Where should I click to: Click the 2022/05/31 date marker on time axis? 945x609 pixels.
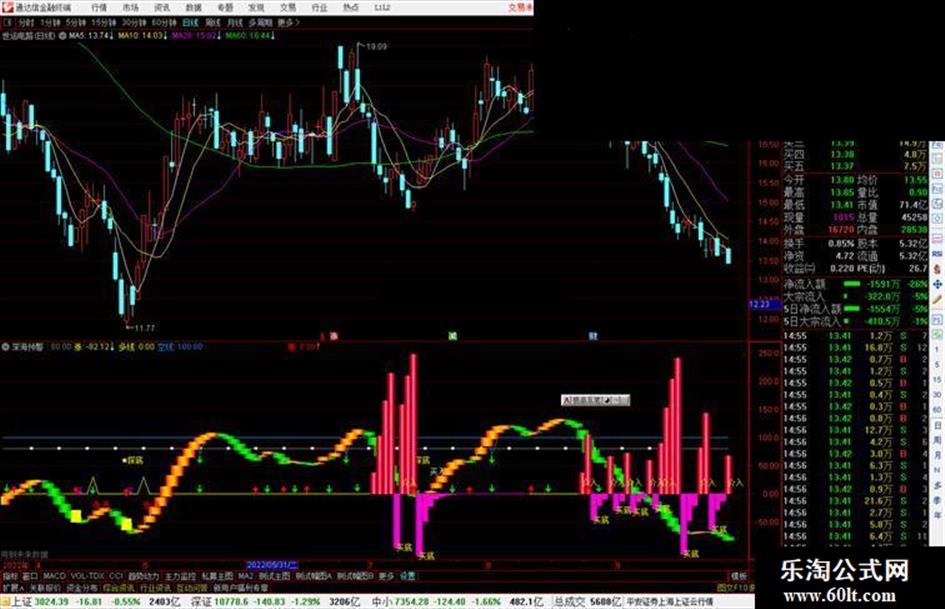(x=272, y=565)
